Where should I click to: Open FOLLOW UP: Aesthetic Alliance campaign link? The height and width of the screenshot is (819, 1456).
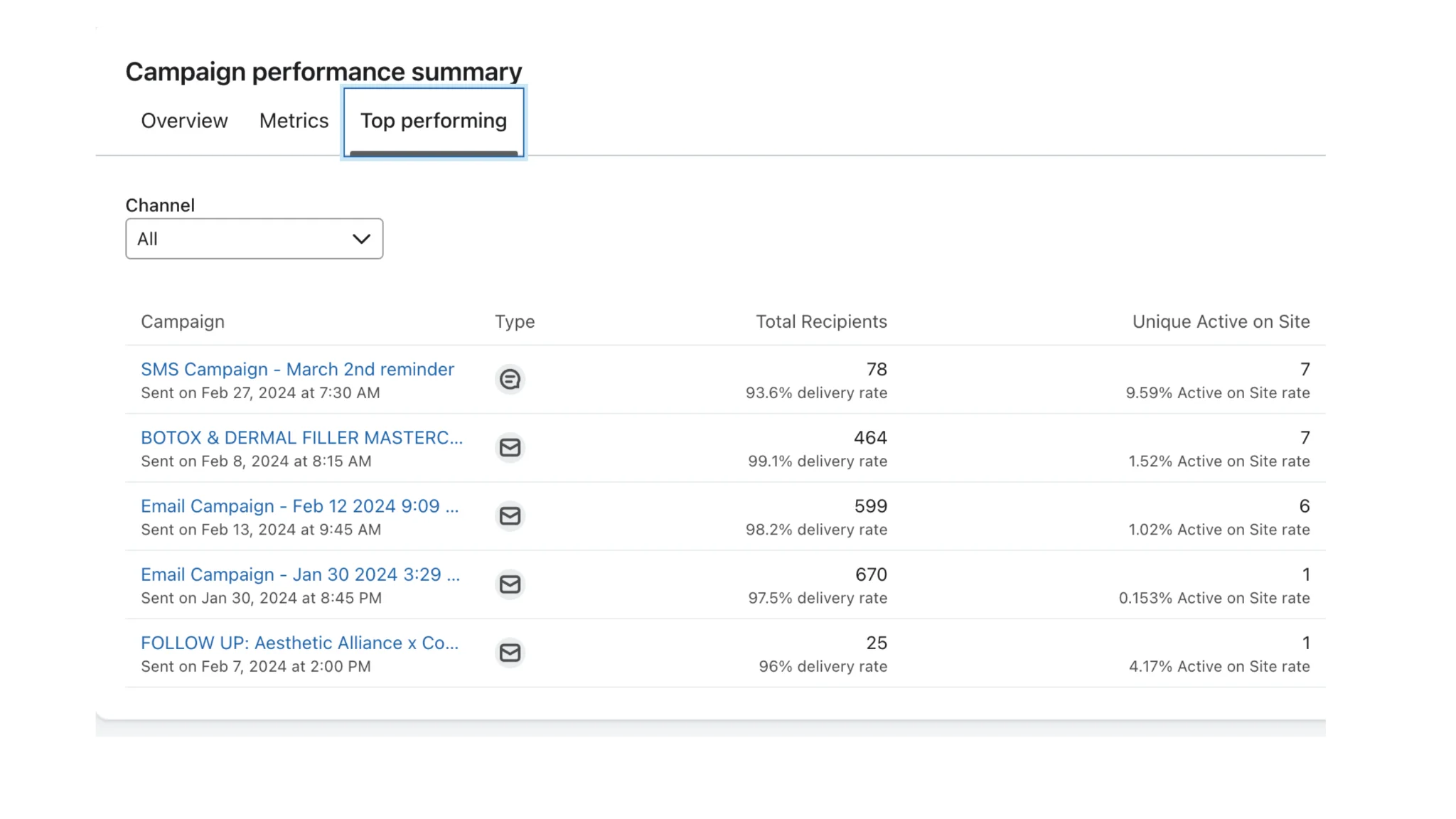299,643
